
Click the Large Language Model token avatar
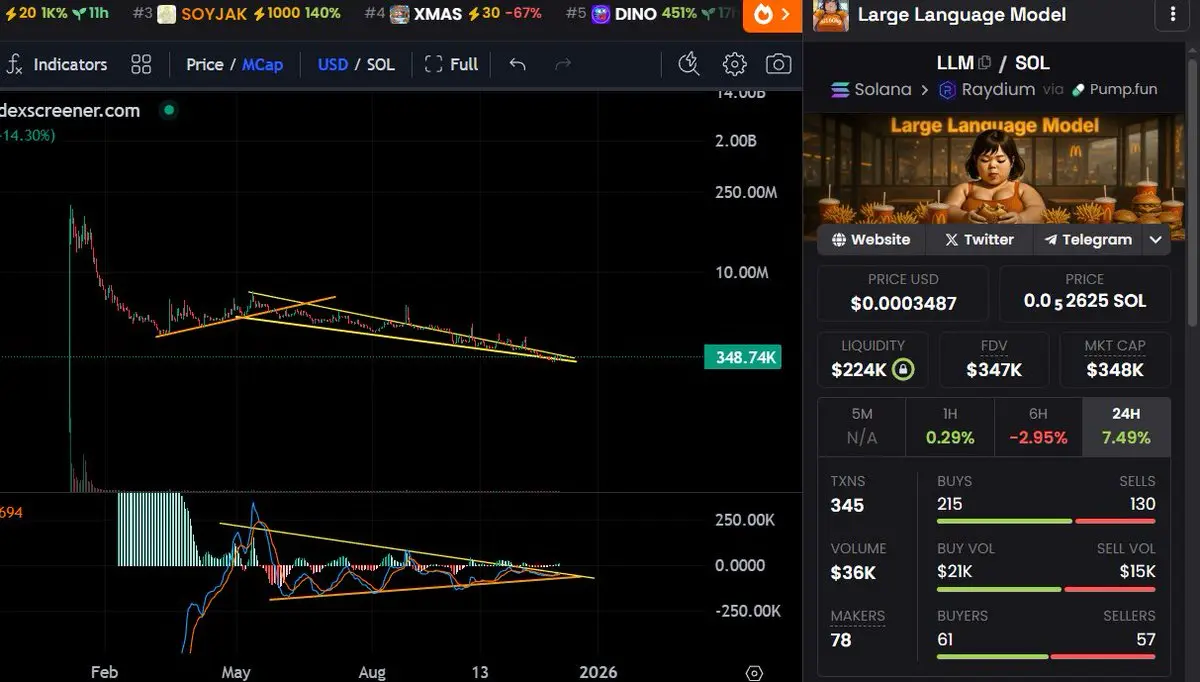(830, 15)
